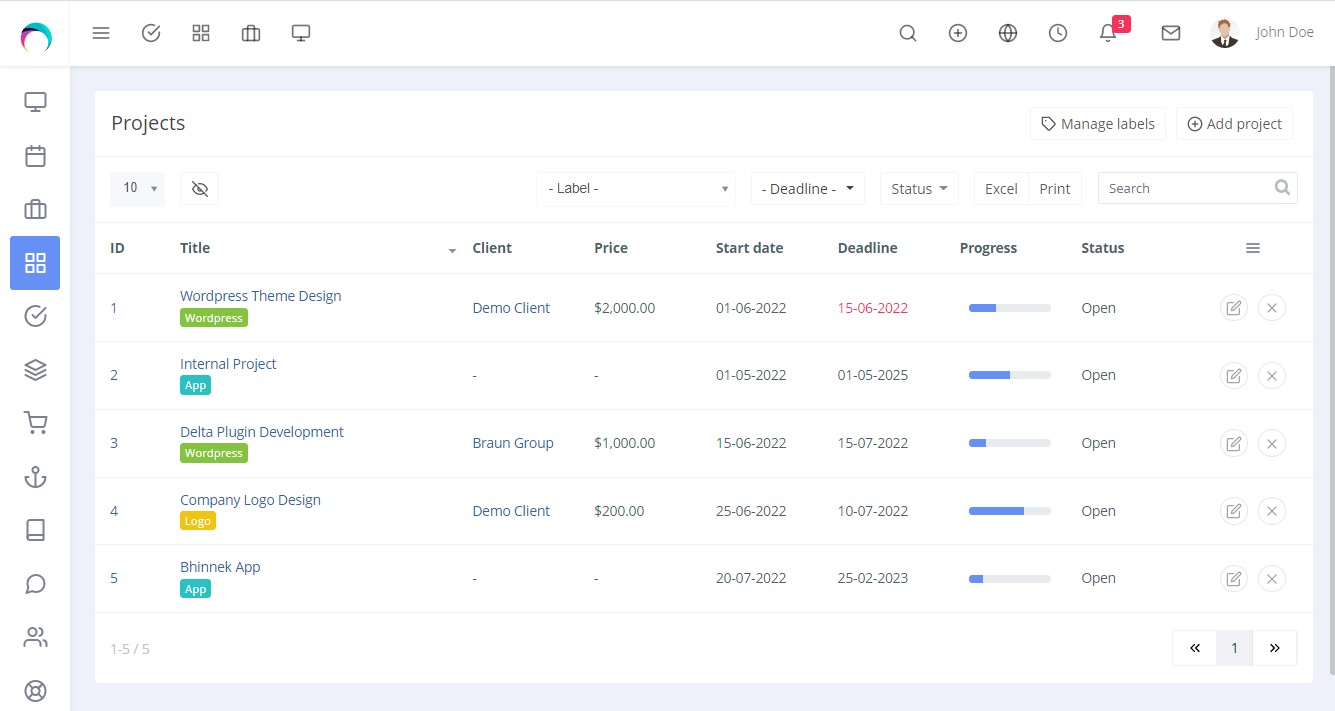Open the monitor shortcut in top bar

(301, 33)
